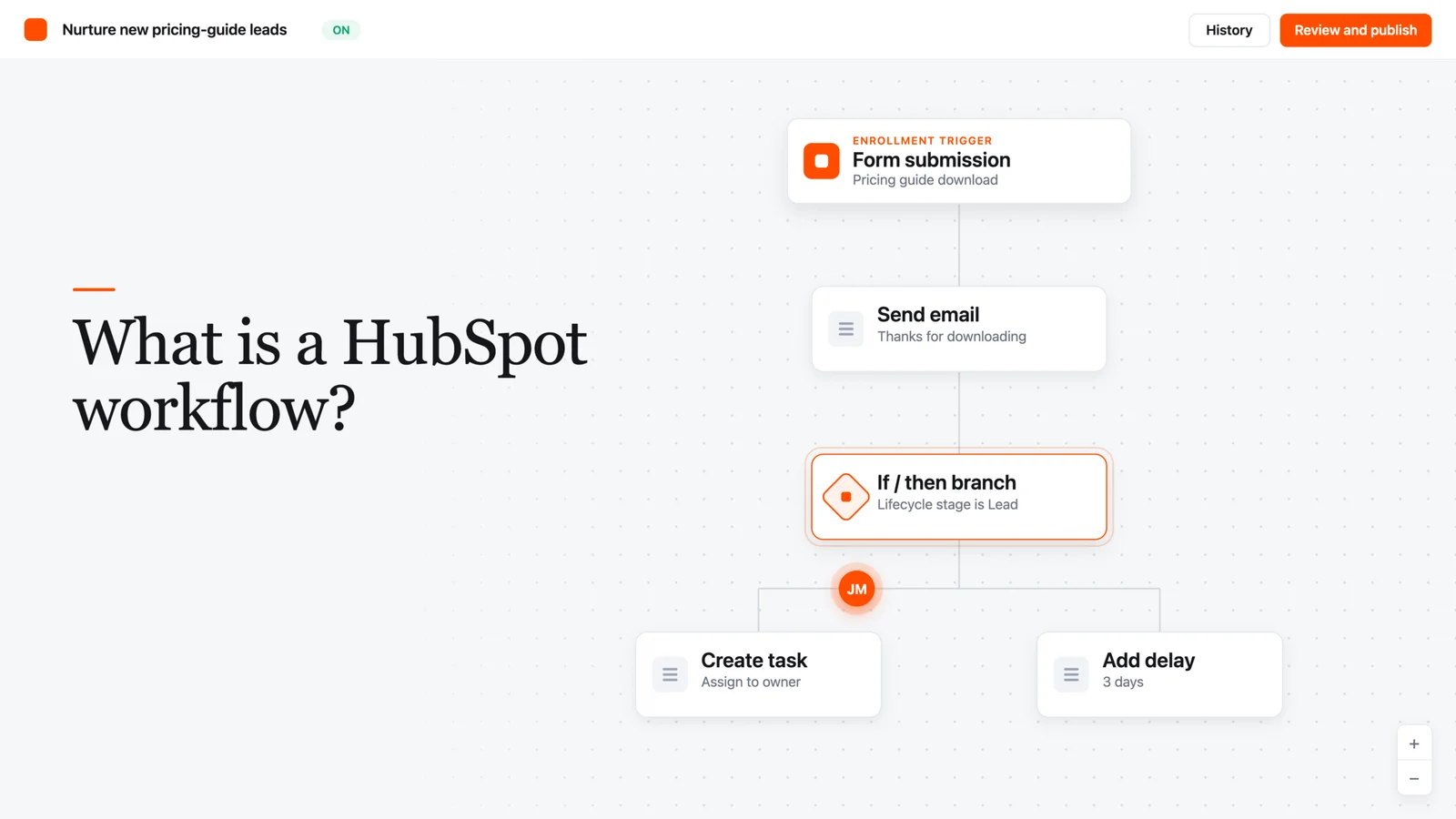Click the Form submission trigger icon
1456x819 pixels.
(x=822, y=161)
